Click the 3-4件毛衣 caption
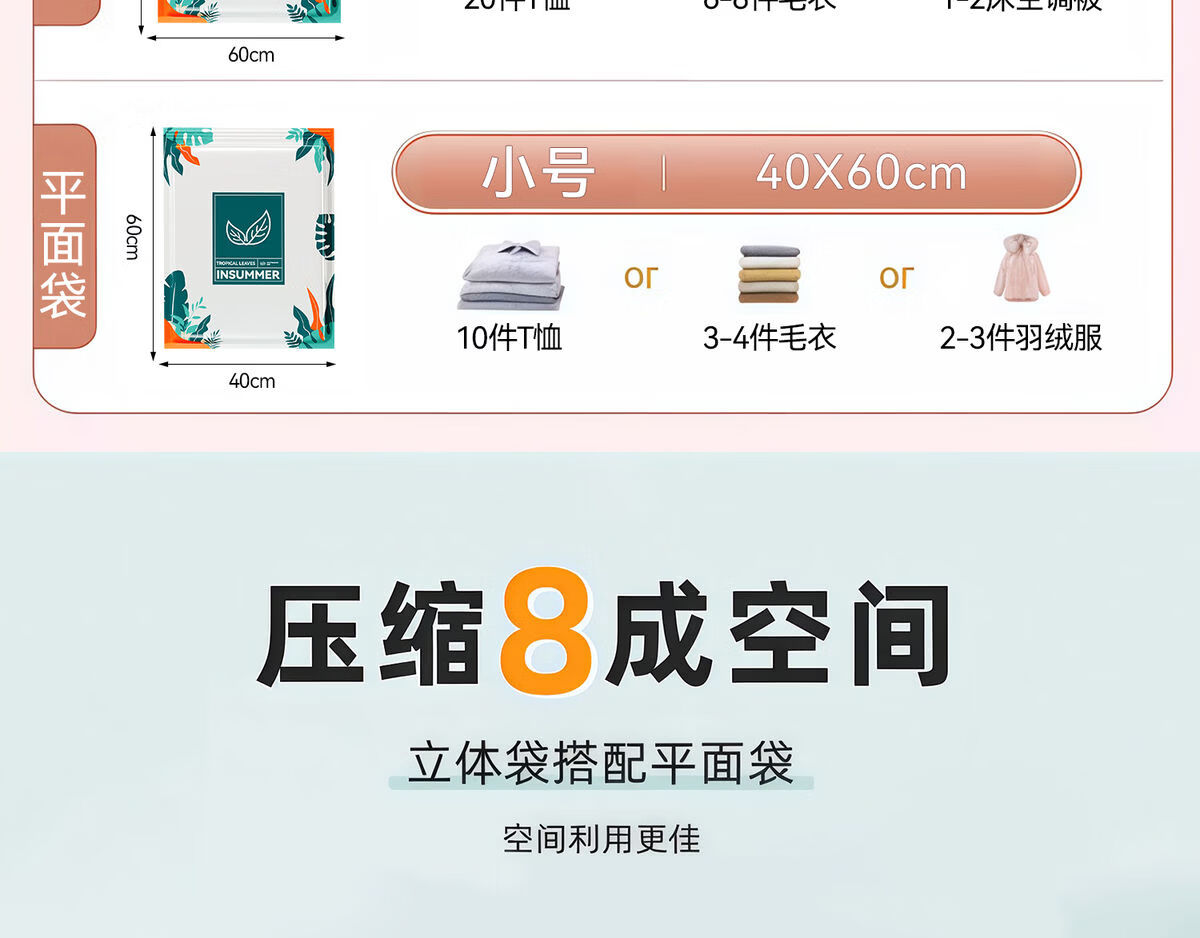1200x938 pixels. click(x=770, y=338)
